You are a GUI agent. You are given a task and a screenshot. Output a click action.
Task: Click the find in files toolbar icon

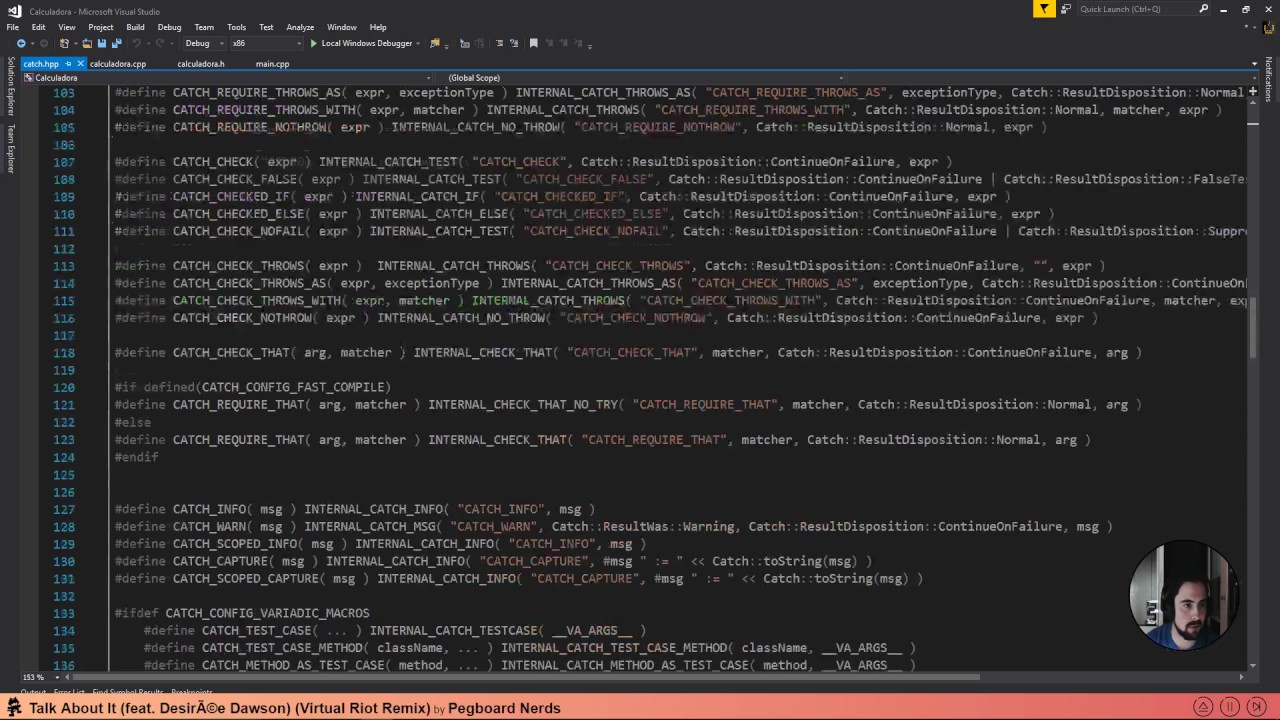pos(435,44)
